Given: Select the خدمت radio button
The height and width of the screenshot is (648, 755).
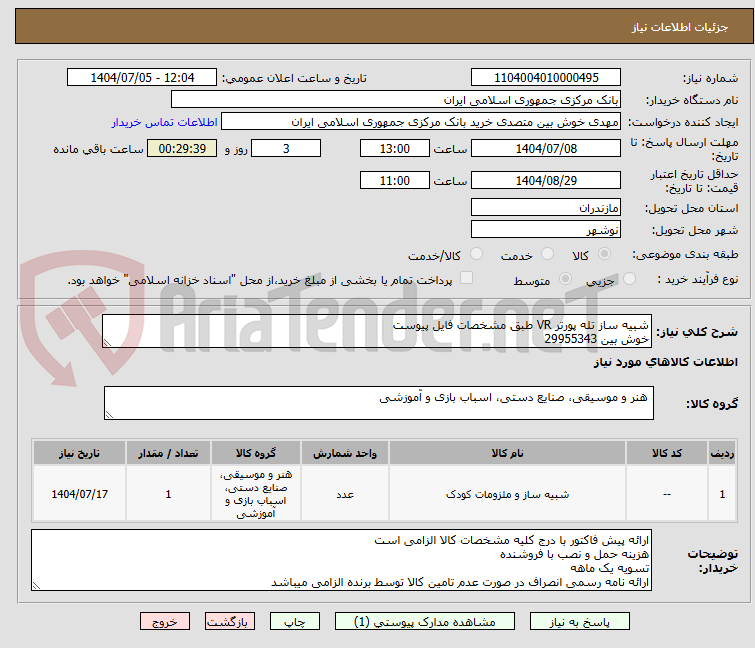Looking at the screenshot, I should [x=547, y=254].
